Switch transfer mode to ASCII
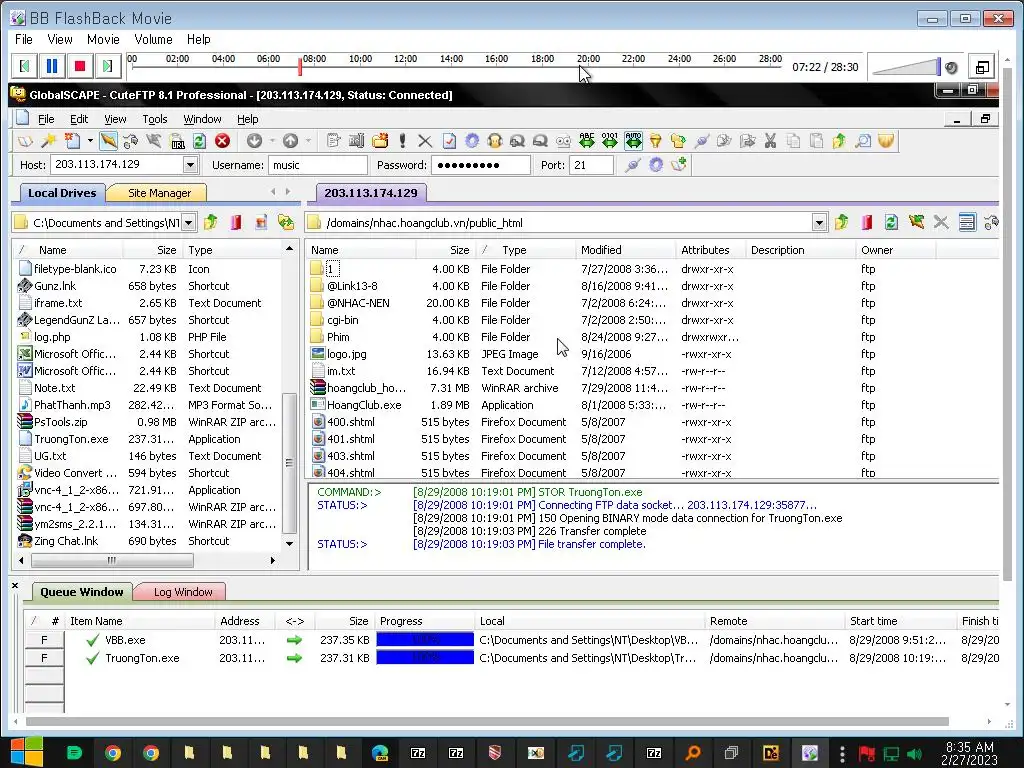The image size is (1024, 768). 586,141
